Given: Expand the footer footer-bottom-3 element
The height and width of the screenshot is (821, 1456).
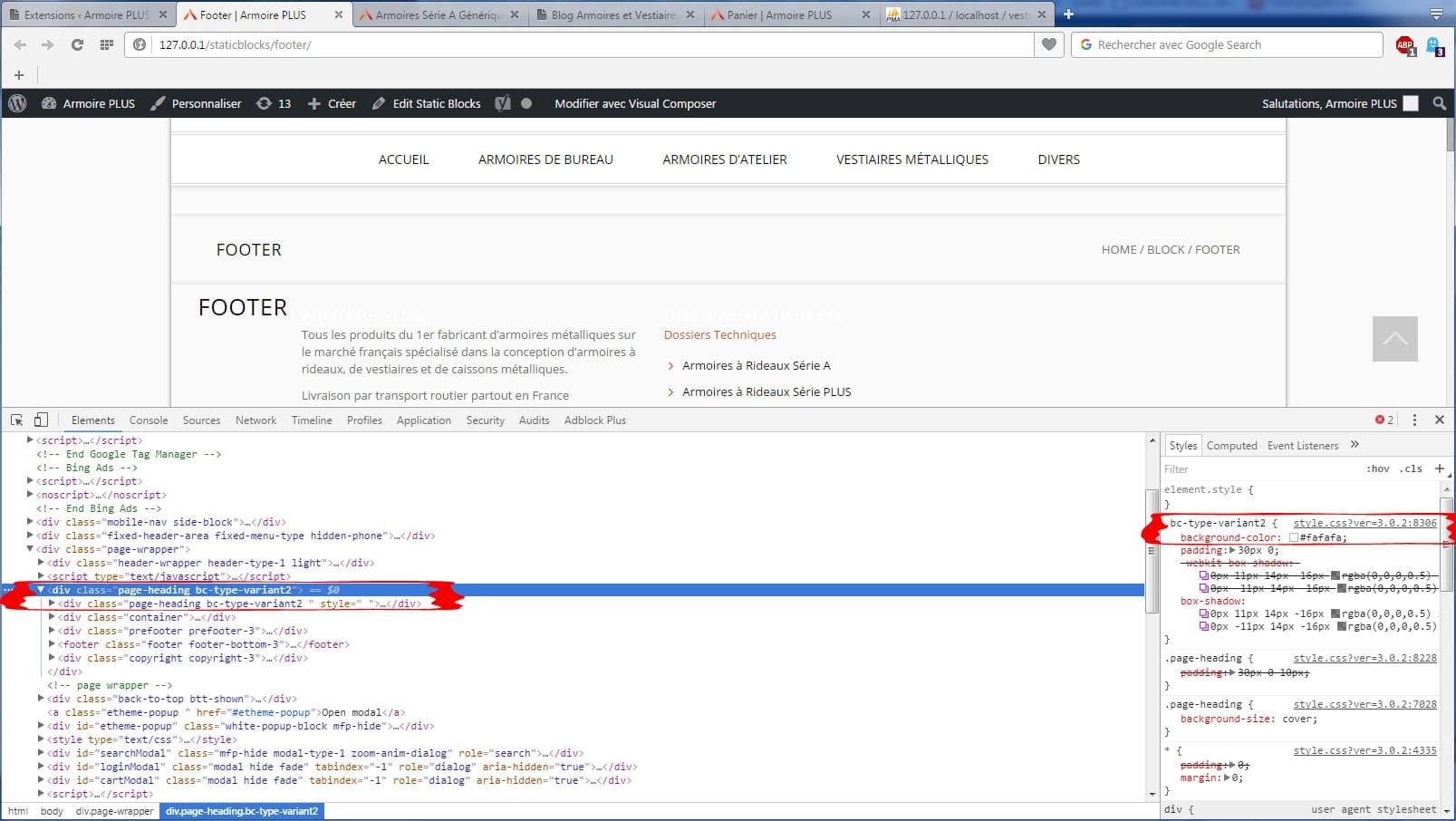Looking at the screenshot, I should click(52, 644).
